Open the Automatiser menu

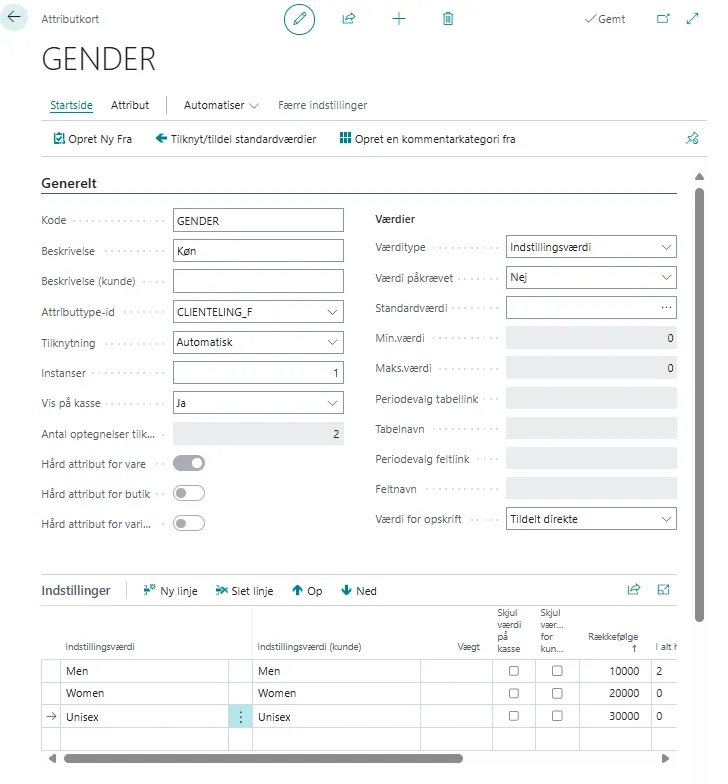click(221, 105)
